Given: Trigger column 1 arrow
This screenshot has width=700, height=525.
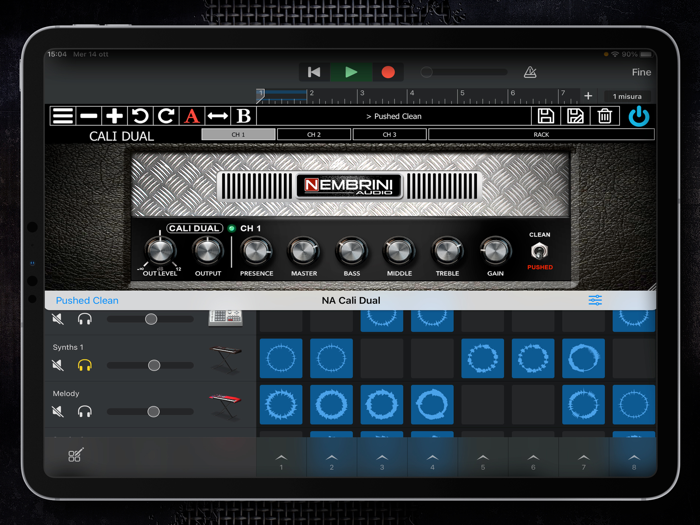Looking at the screenshot, I should pos(281,458).
